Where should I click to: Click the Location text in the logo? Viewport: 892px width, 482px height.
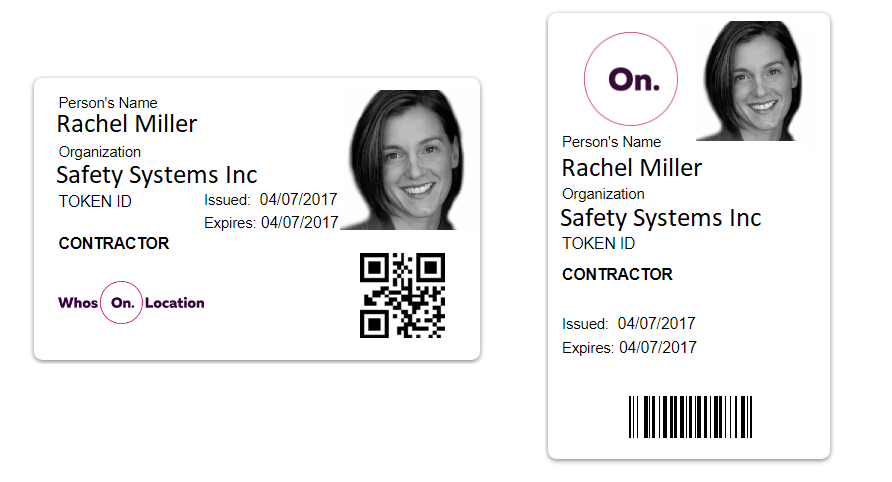point(175,303)
